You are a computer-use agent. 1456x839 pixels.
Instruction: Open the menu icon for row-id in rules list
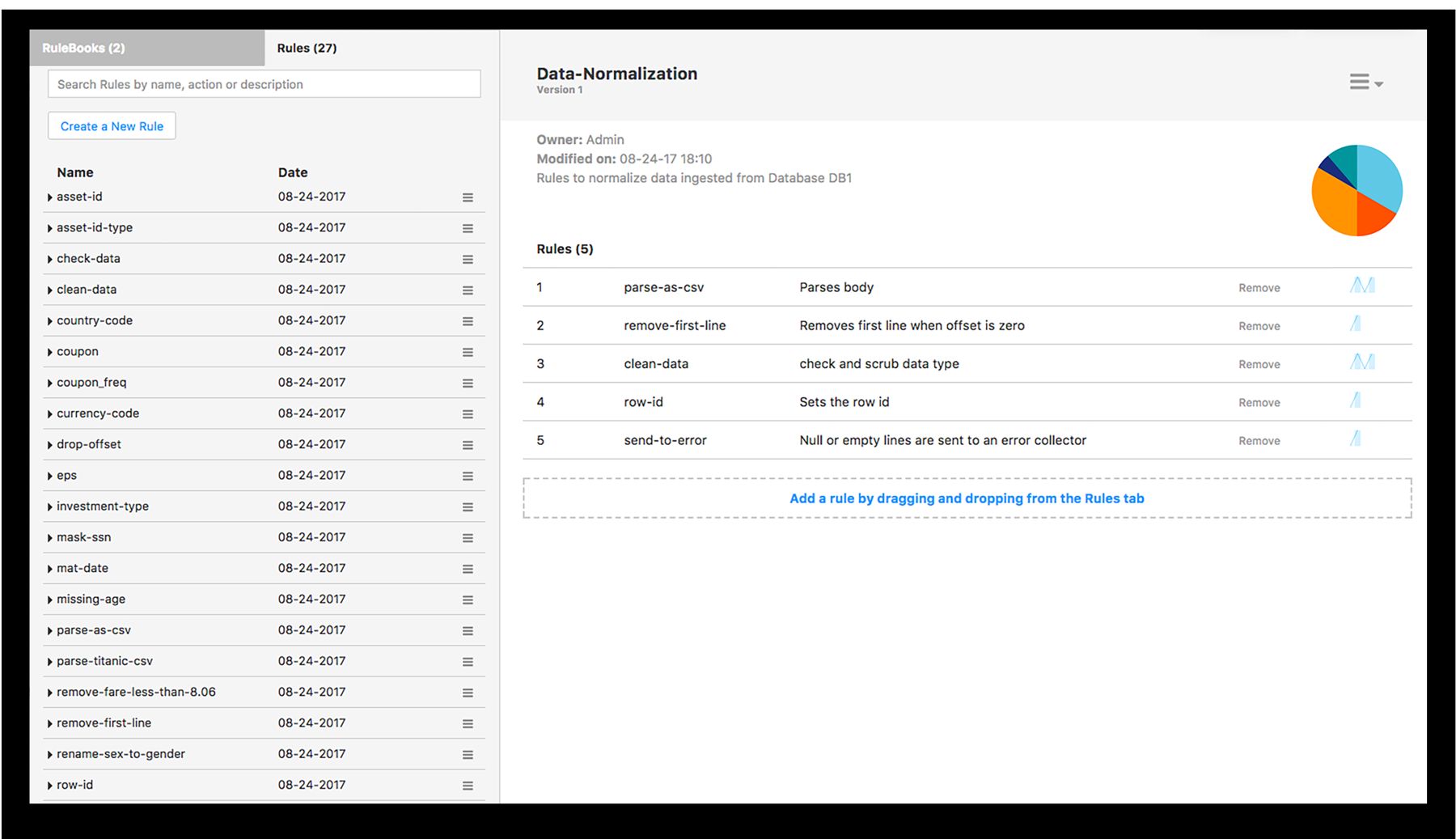[x=468, y=786]
